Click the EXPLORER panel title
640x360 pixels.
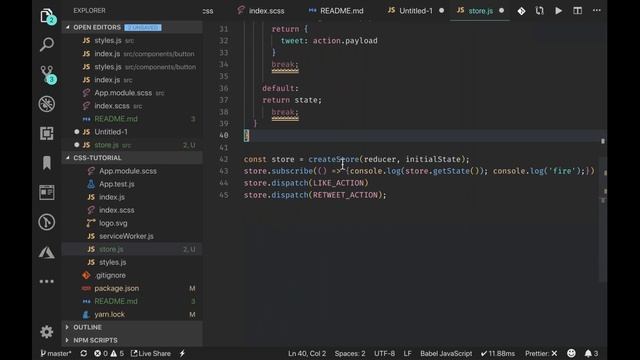tap(89, 11)
